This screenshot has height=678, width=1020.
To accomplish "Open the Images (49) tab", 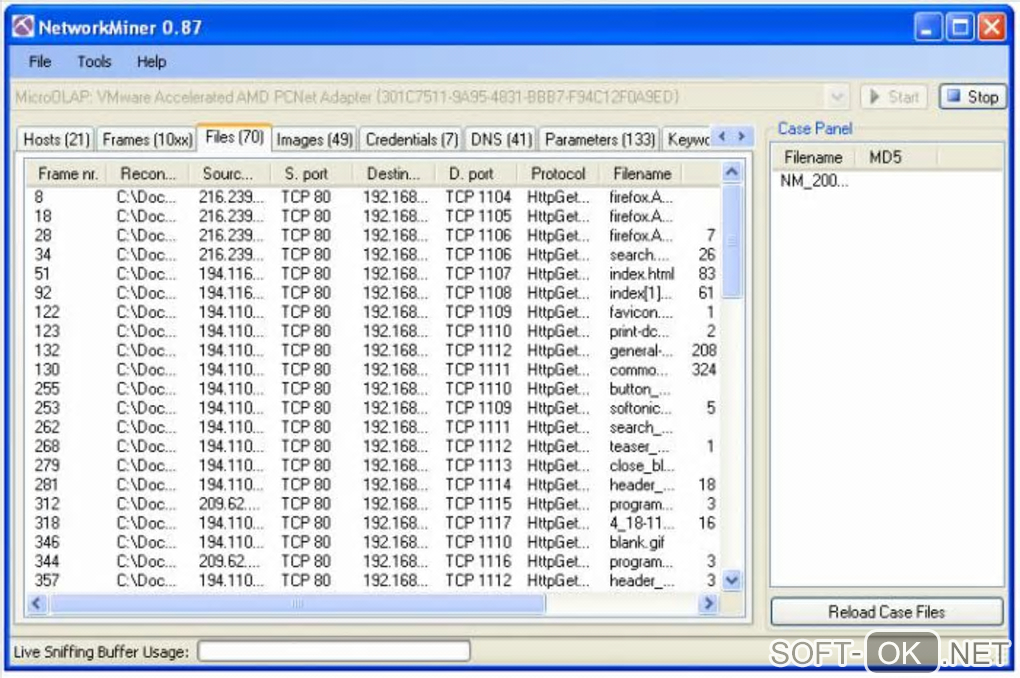I will pos(314,139).
